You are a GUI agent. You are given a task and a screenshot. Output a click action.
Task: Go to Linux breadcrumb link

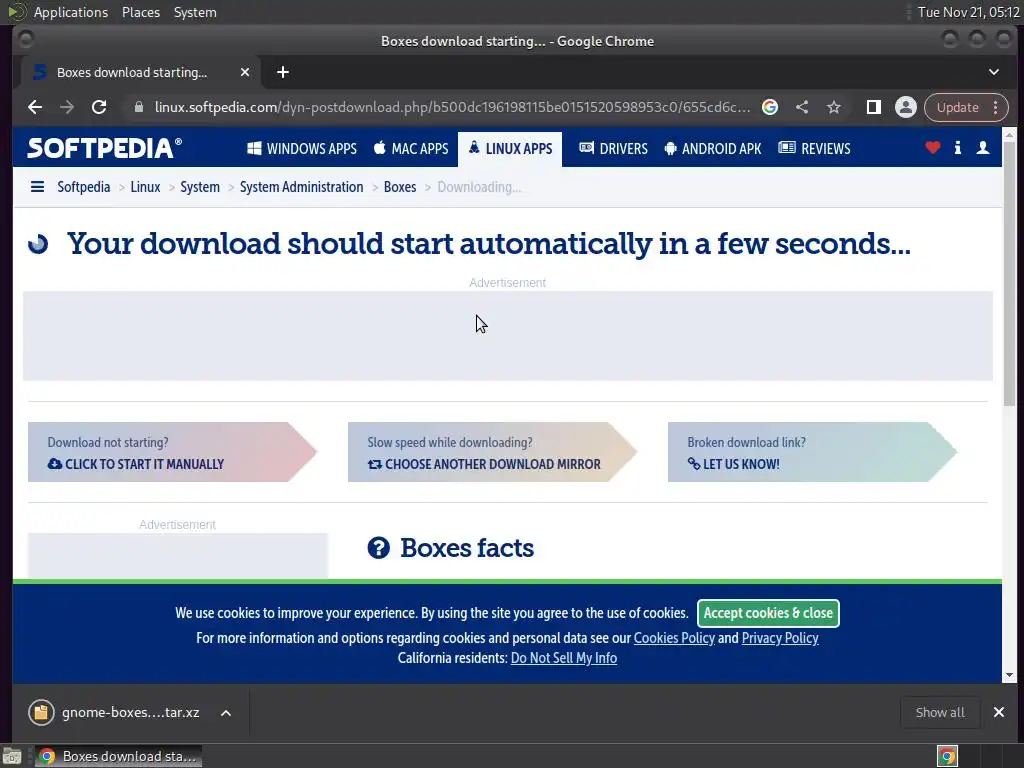145,187
